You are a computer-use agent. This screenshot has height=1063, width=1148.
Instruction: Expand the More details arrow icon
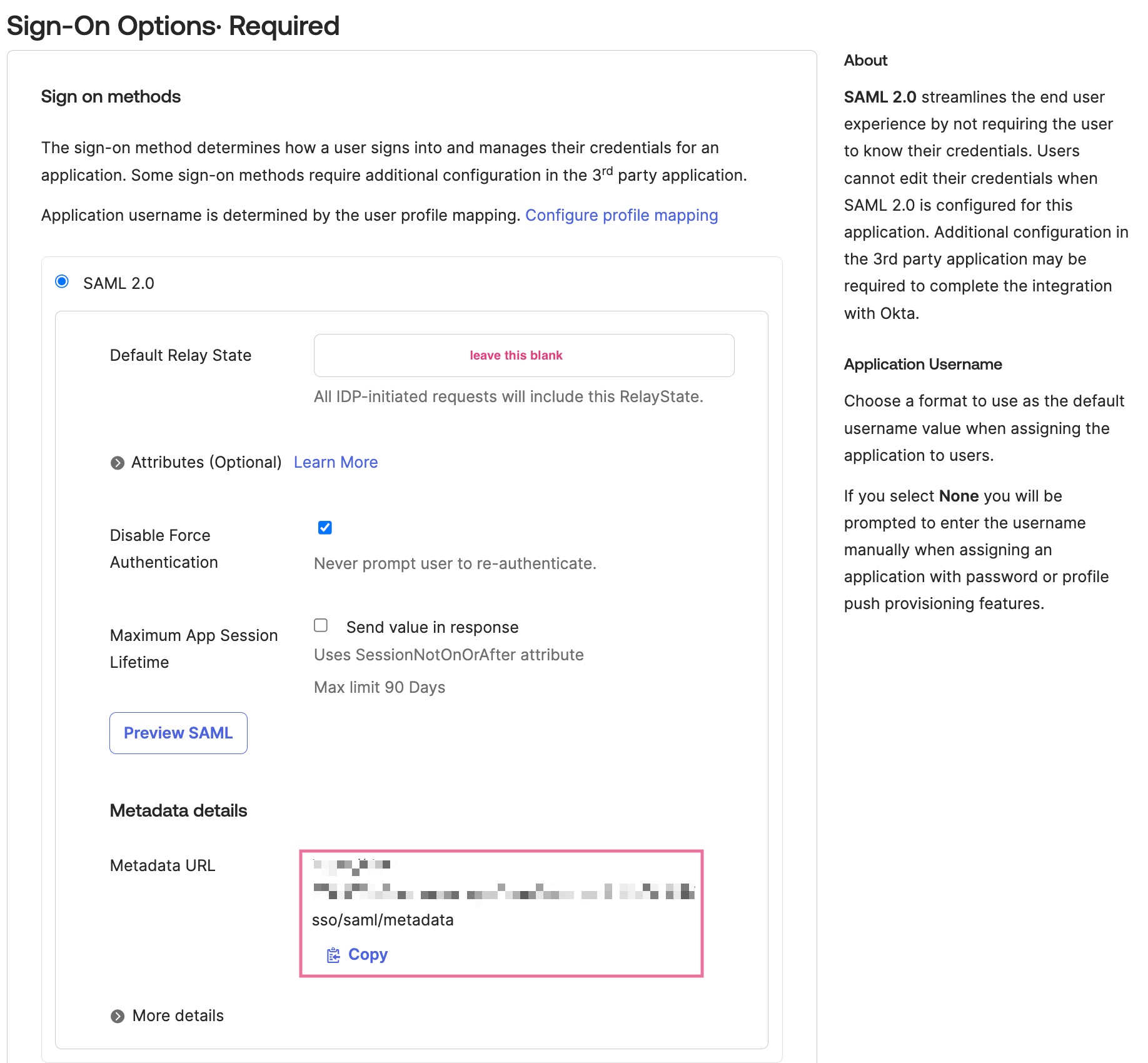118,1016
